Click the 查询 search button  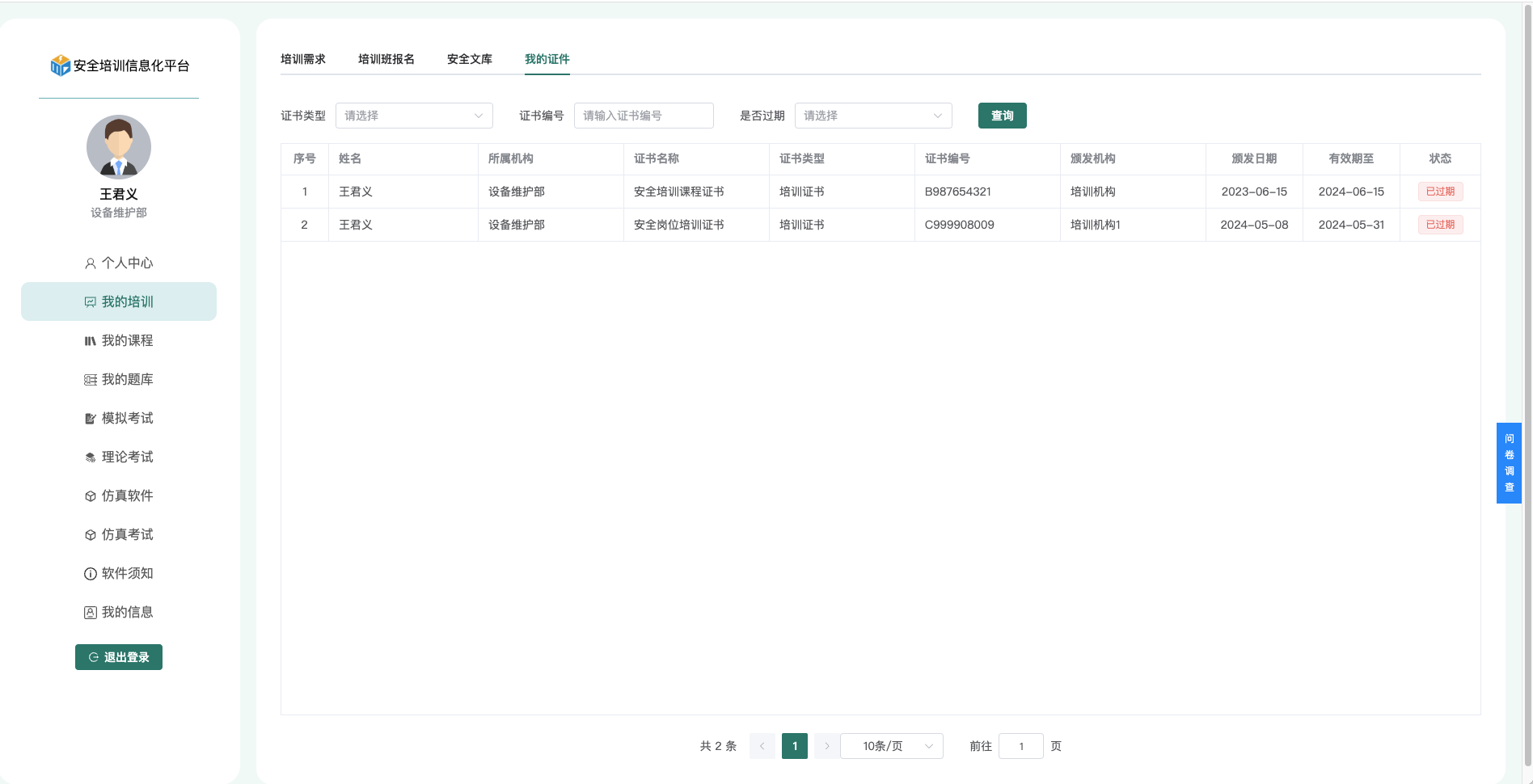pos(1002,116)
